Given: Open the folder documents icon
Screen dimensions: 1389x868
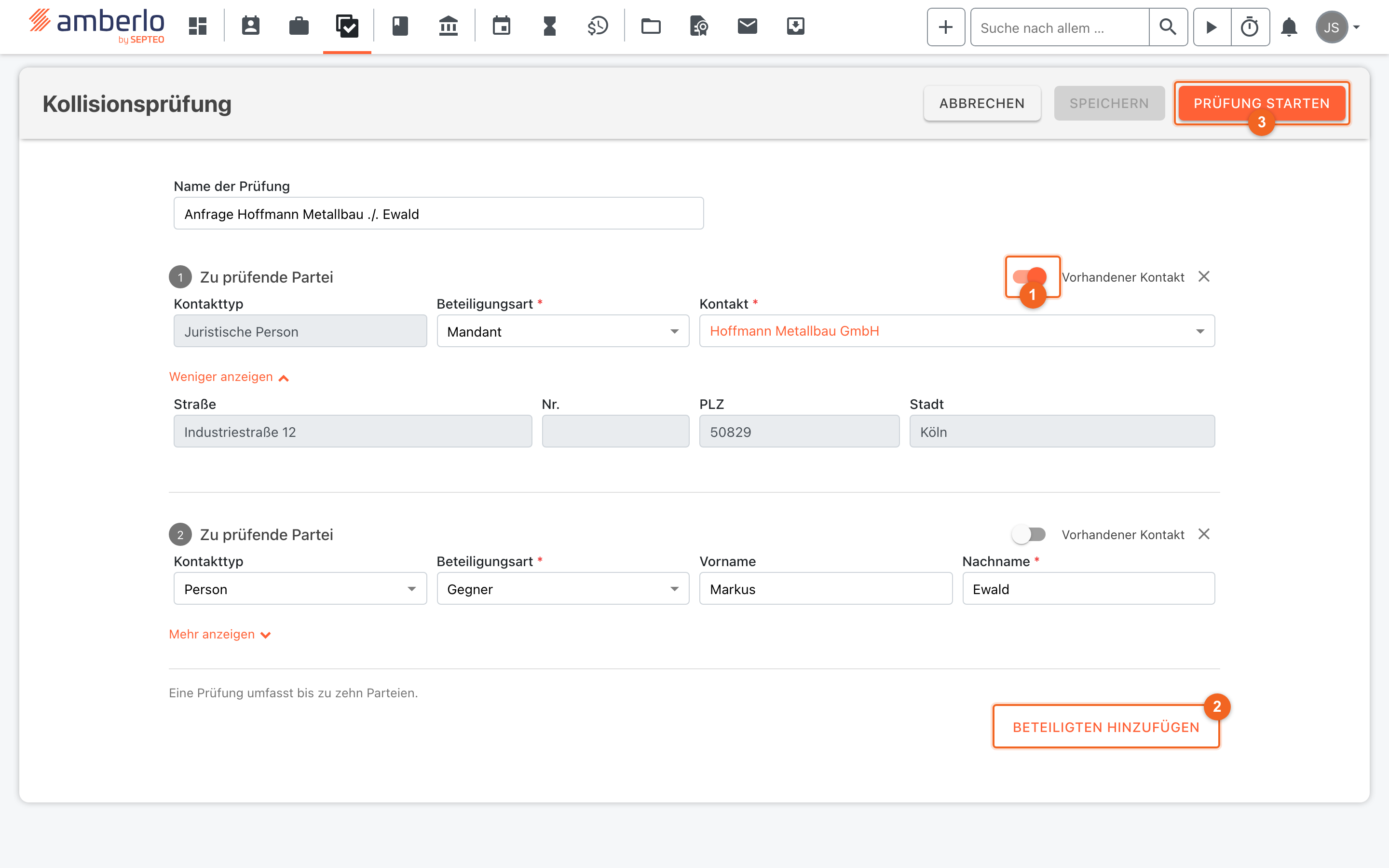Looking at the screenshot, I should coord(651,27).
